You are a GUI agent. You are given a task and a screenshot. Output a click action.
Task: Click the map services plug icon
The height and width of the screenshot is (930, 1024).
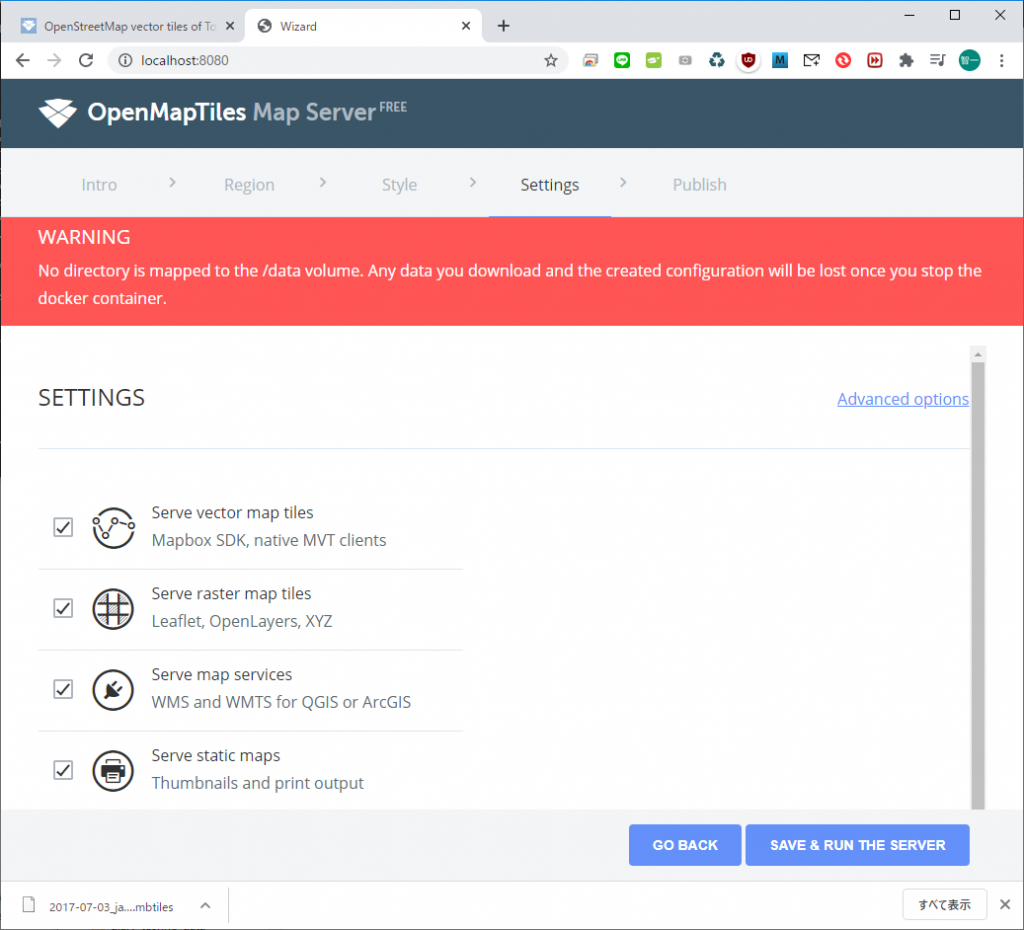[x=113, y=689]
